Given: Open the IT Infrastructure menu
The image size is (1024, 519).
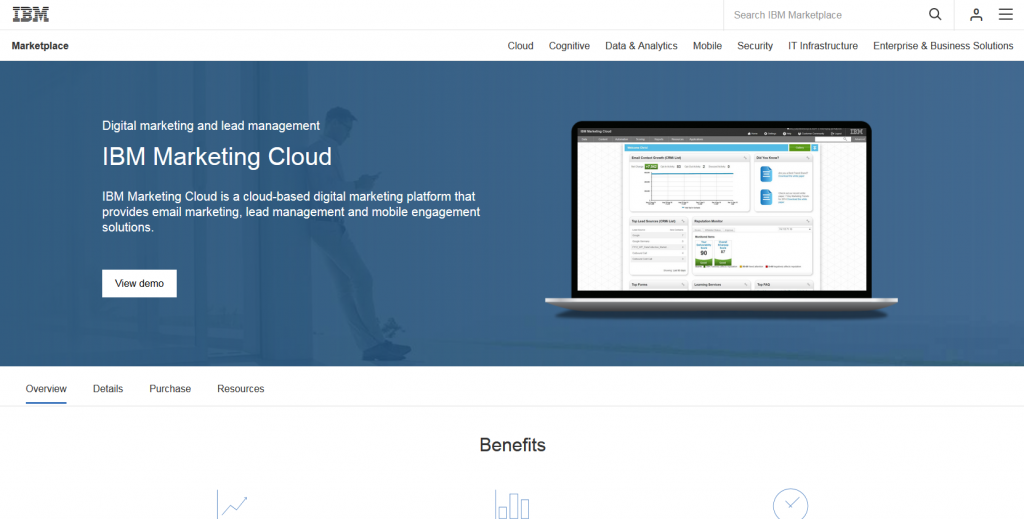Looking at the screenshot, I should [823, 46].
